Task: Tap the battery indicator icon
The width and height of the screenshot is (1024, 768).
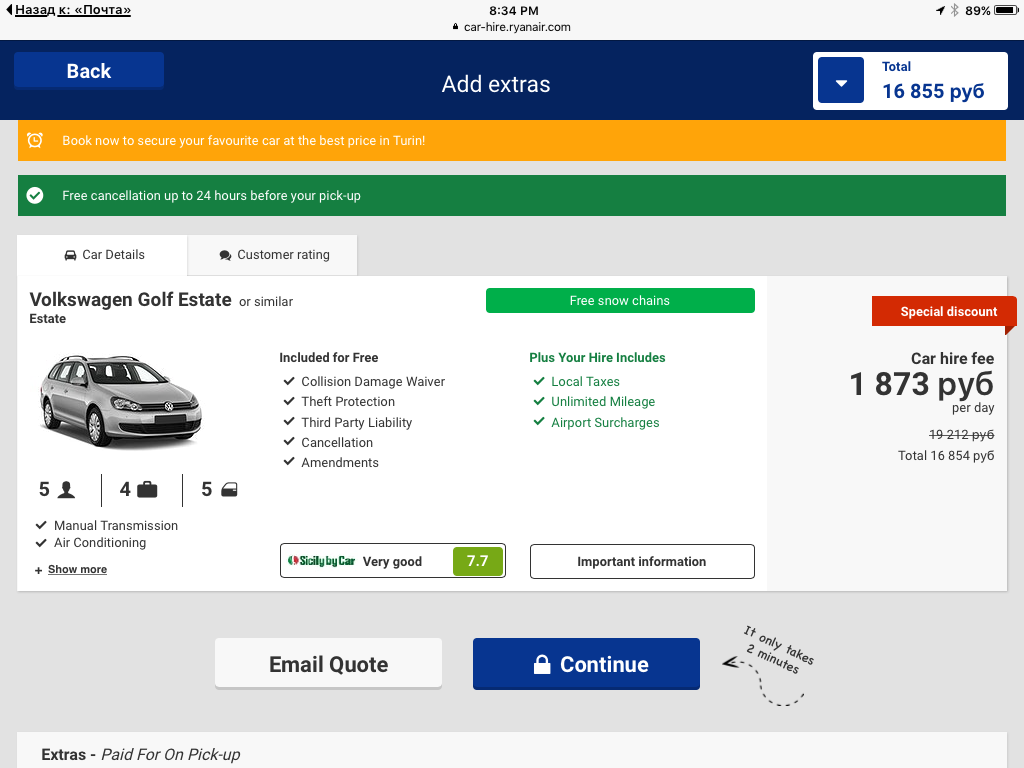Action: coord(1006,10)
